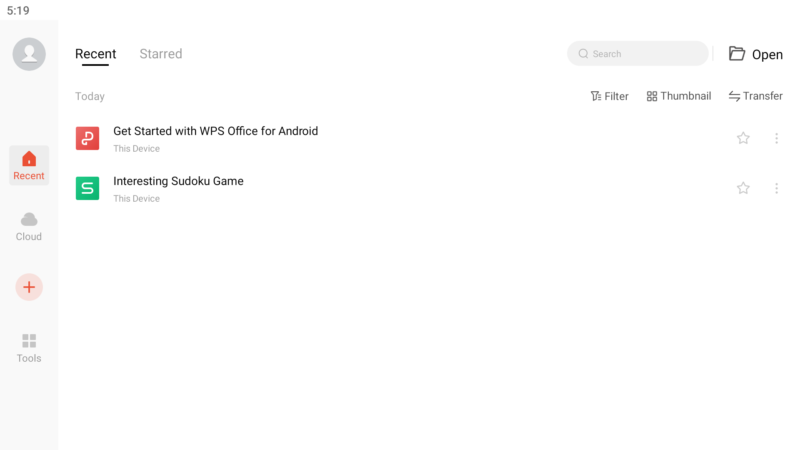Switch to the Starred tab
This screenshot has width=800, height=450.
pos(161,54)
